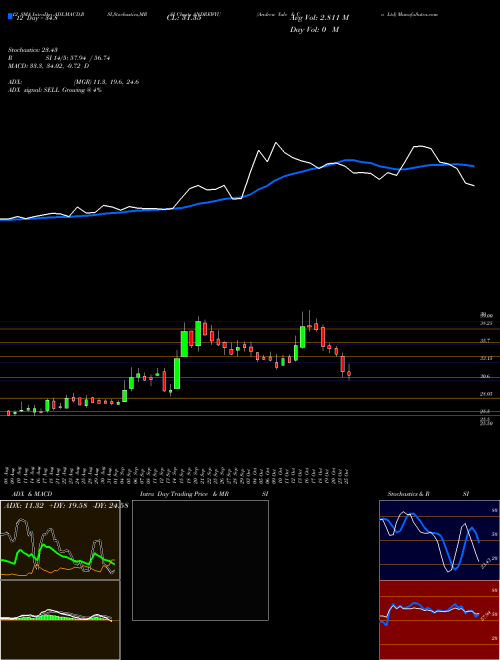Select the (MGR) 11.3, 19.6, 24.6 values
Viewport: 500px width, 660px height.
(106, 82)
